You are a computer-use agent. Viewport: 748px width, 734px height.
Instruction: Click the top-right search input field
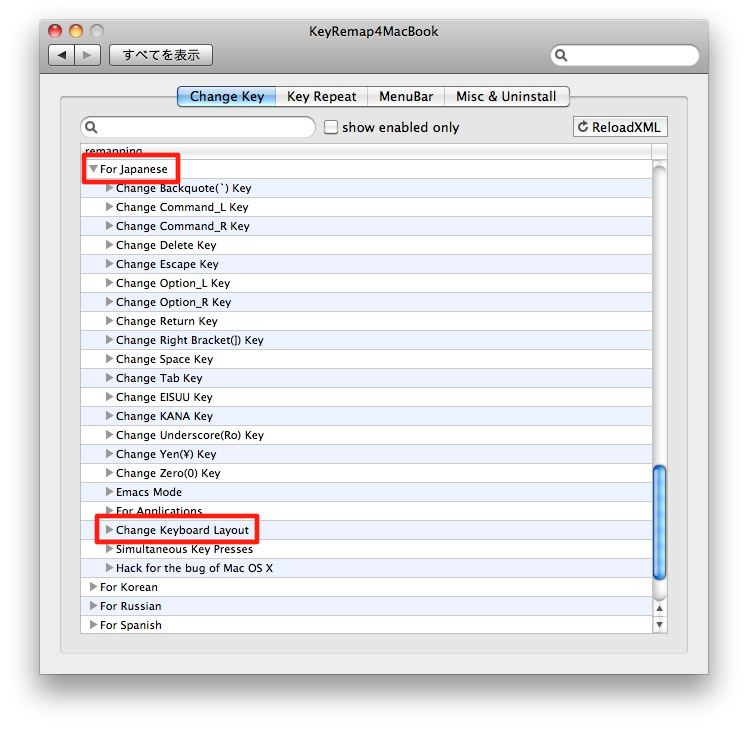point(632,56)
